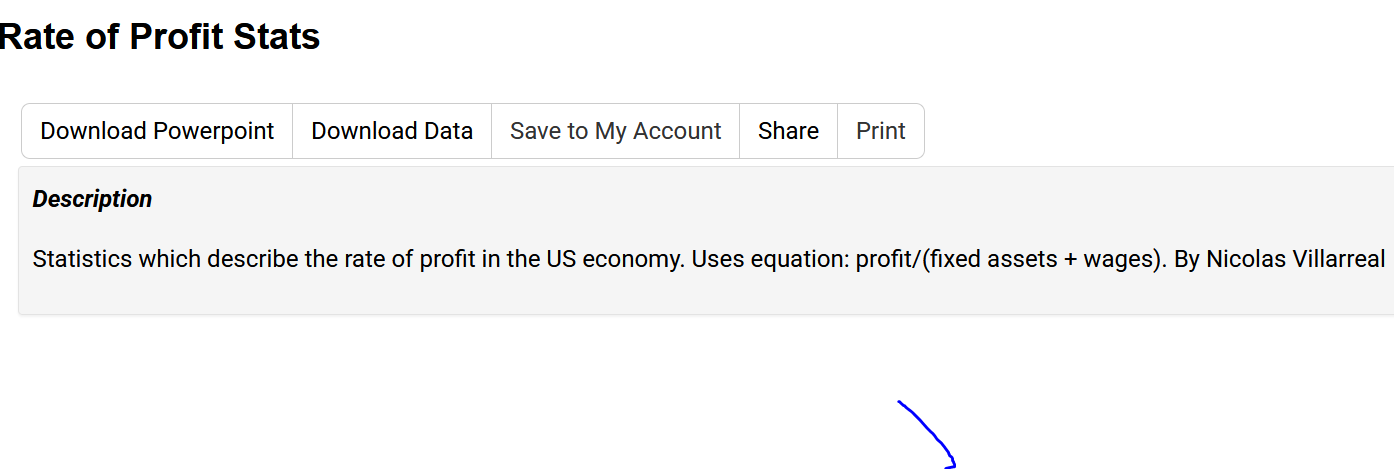Select the bold italic Description label
Viewport: 1394px width, 469px height.
tap(92, 199)
